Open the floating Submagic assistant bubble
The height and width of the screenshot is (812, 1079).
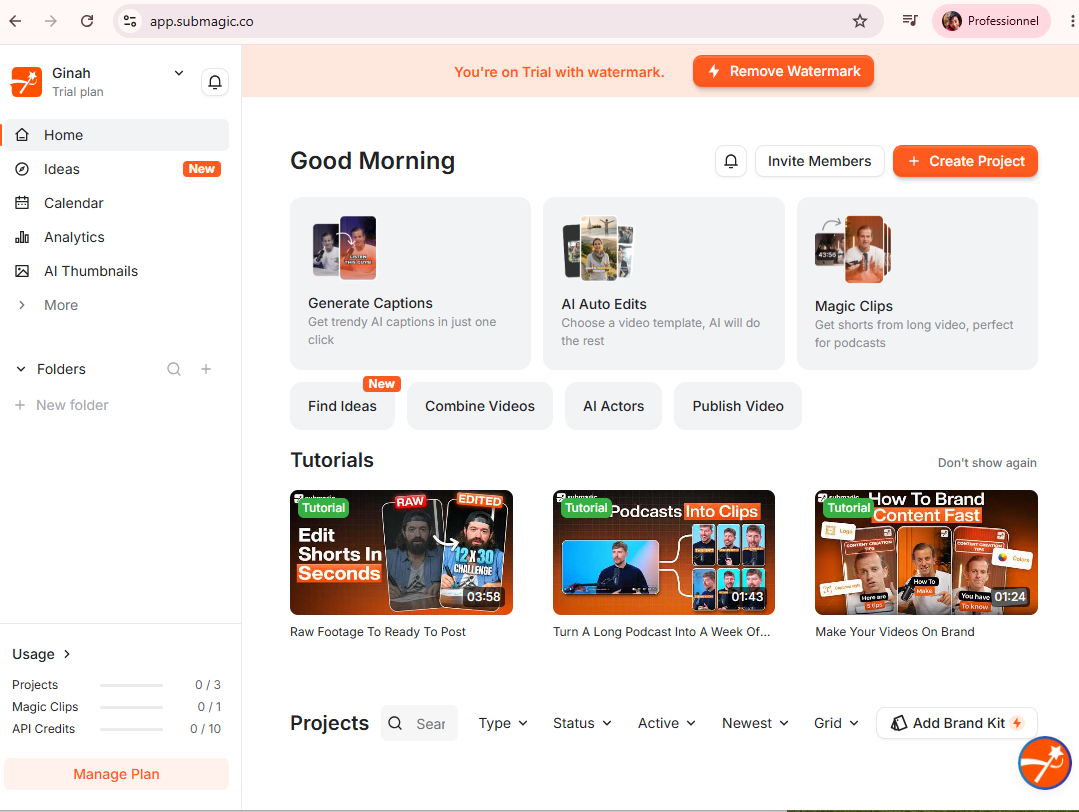pos(1045,762)
